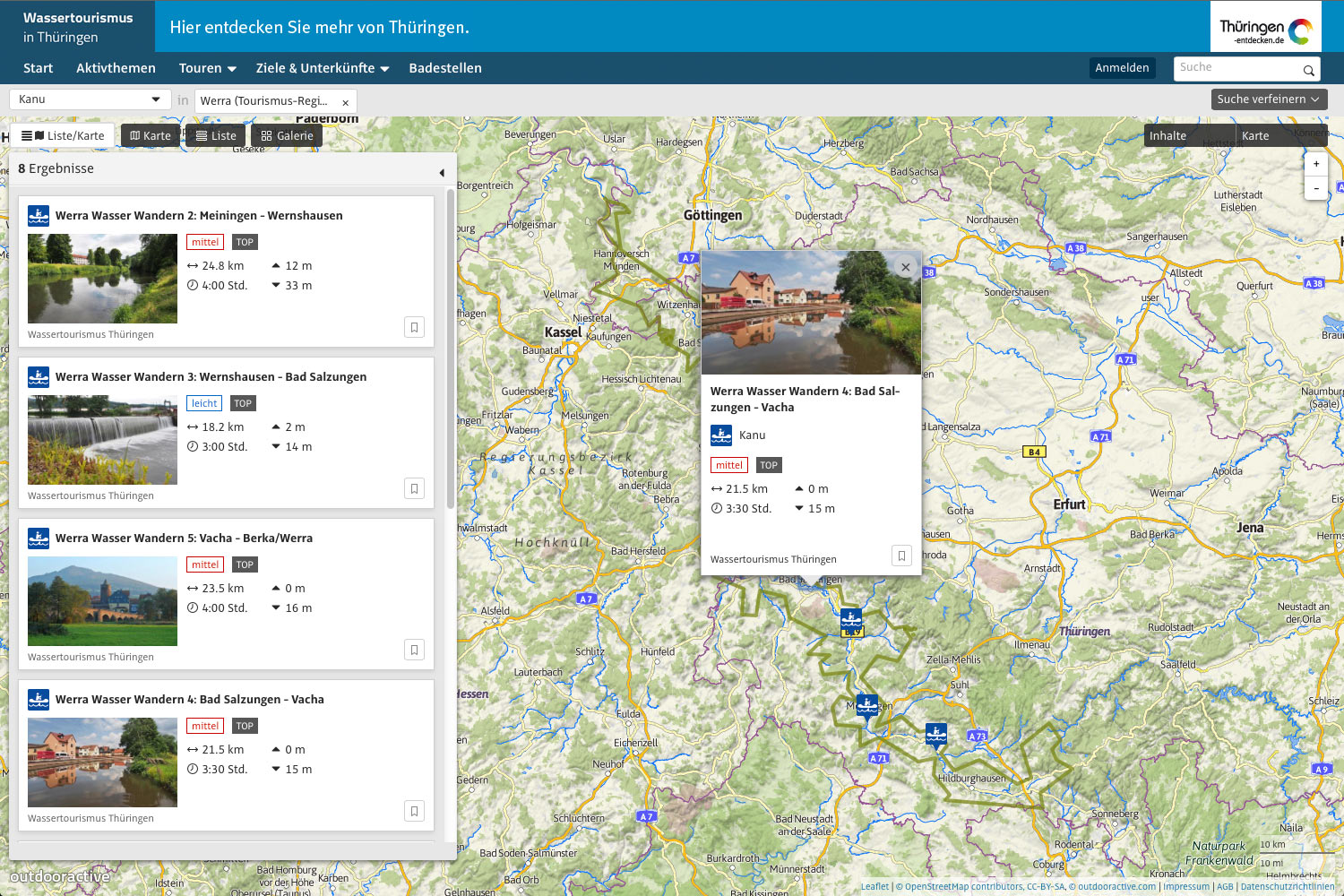
Task: Open the Kanu activity dropdown
Action: point(90,99)
